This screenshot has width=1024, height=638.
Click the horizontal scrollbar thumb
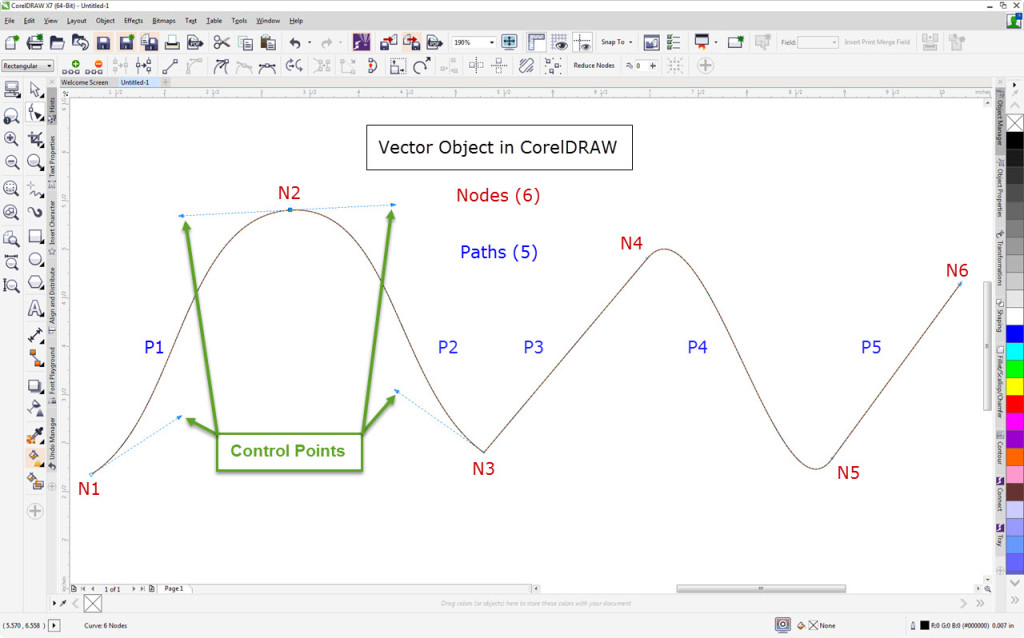tap(761, 588)
